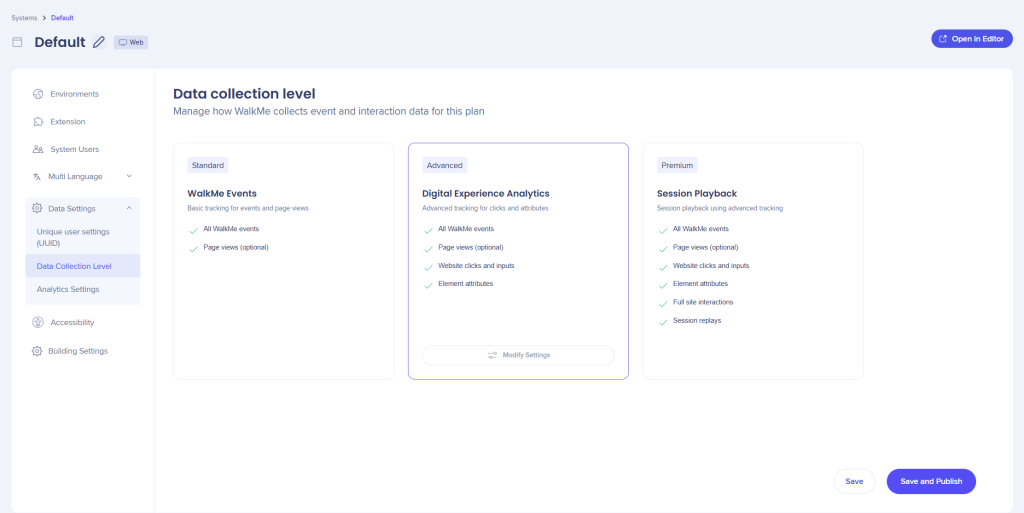Go to Data Collection Level menu item

(74, 266)
